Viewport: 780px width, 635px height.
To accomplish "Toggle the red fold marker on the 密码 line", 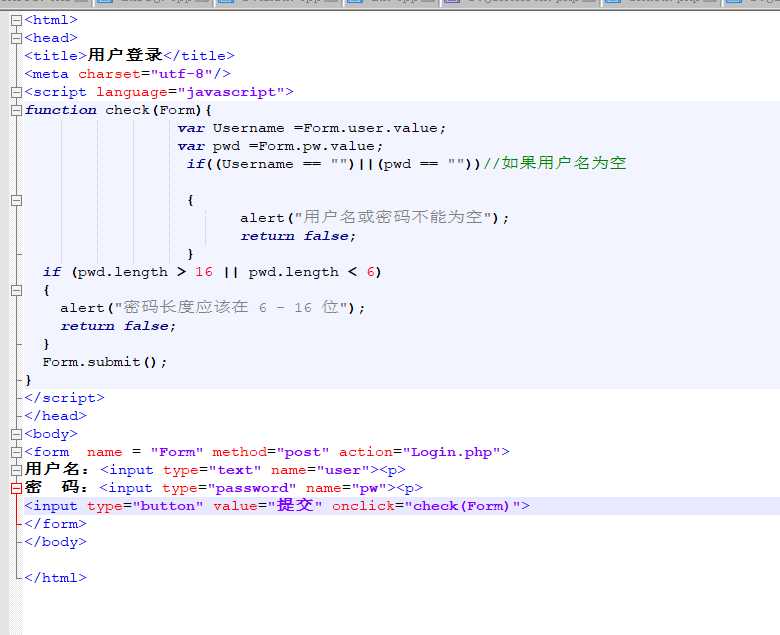I will (x=16, y=488).
